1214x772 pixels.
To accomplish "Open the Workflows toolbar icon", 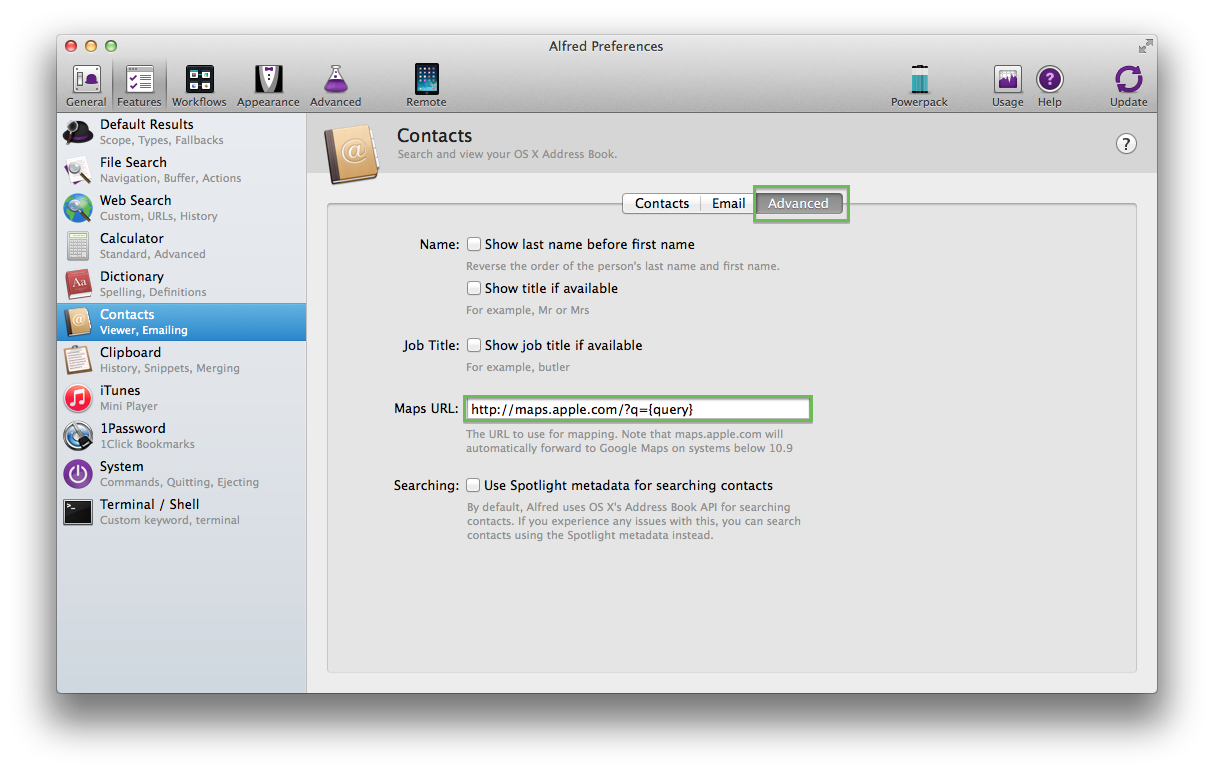I will [199, 79].
